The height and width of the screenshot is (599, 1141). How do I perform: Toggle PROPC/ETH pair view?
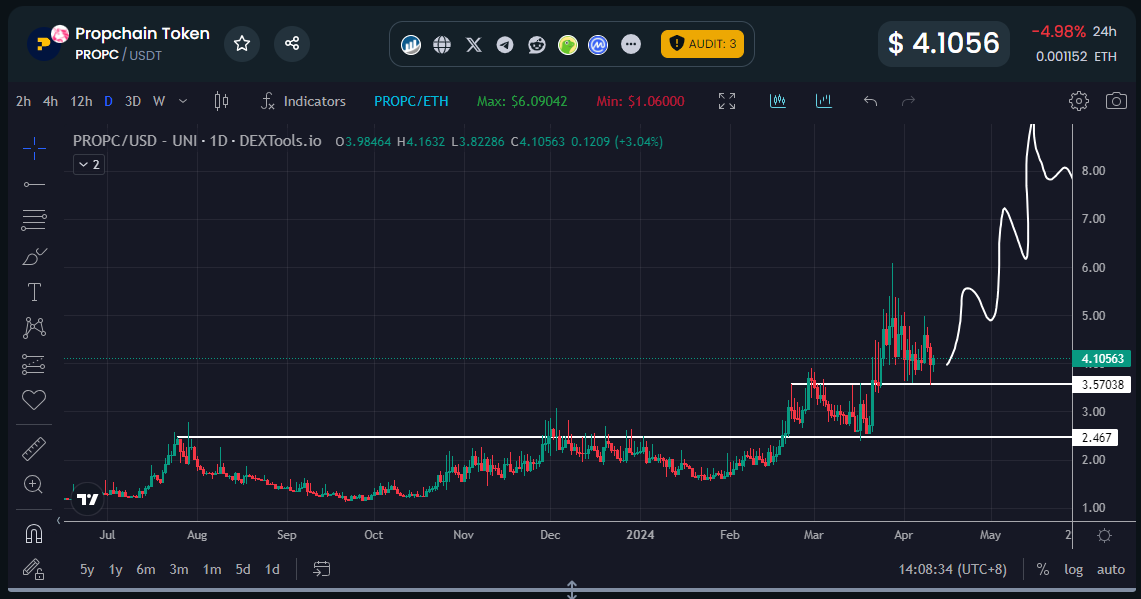411,101
